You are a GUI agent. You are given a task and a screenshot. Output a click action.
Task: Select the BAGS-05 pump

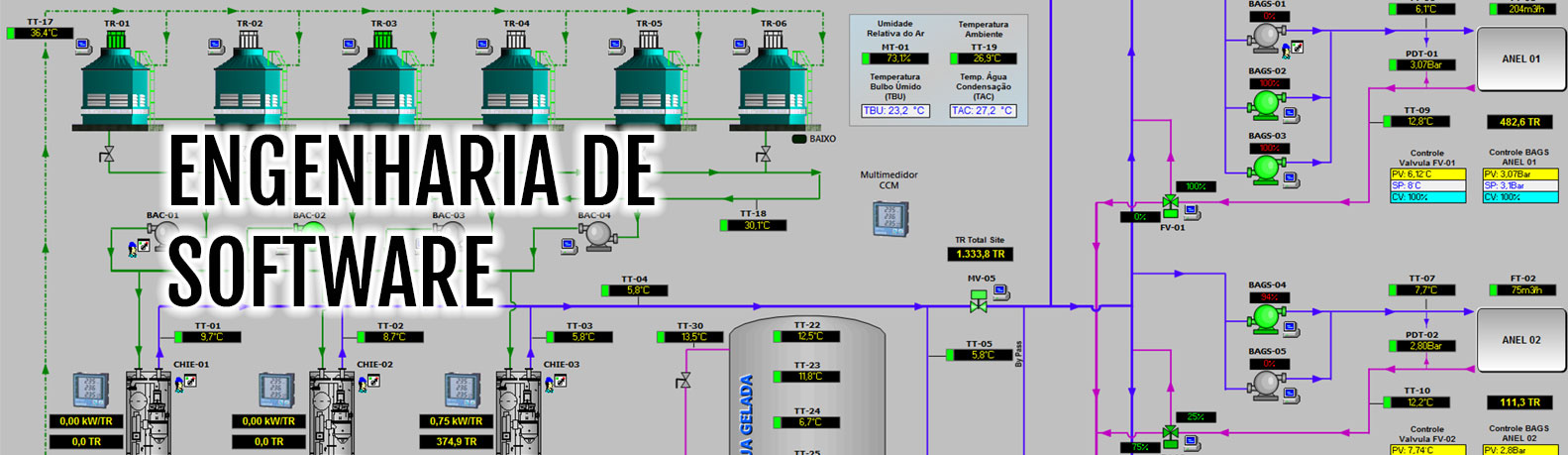[x=1265, y=383]
